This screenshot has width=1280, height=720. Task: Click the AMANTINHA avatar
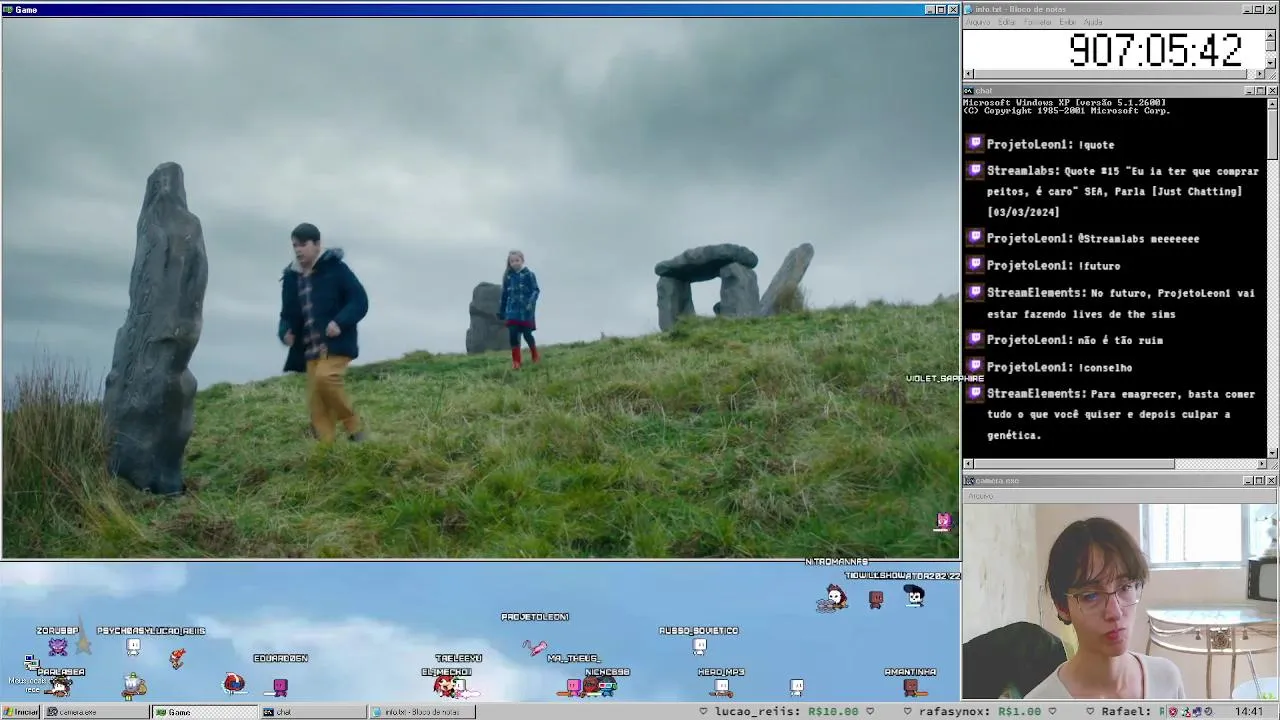coord(910,686)
